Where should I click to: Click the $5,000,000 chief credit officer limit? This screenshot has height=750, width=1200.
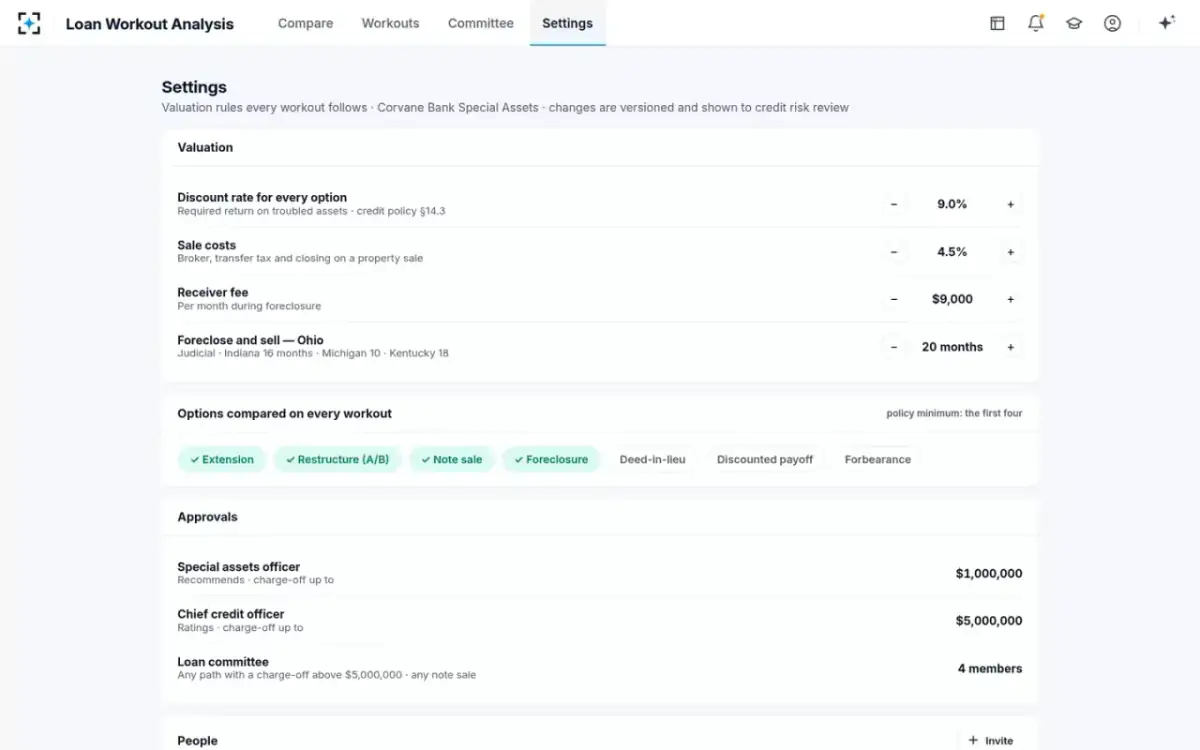click(989, 621)
